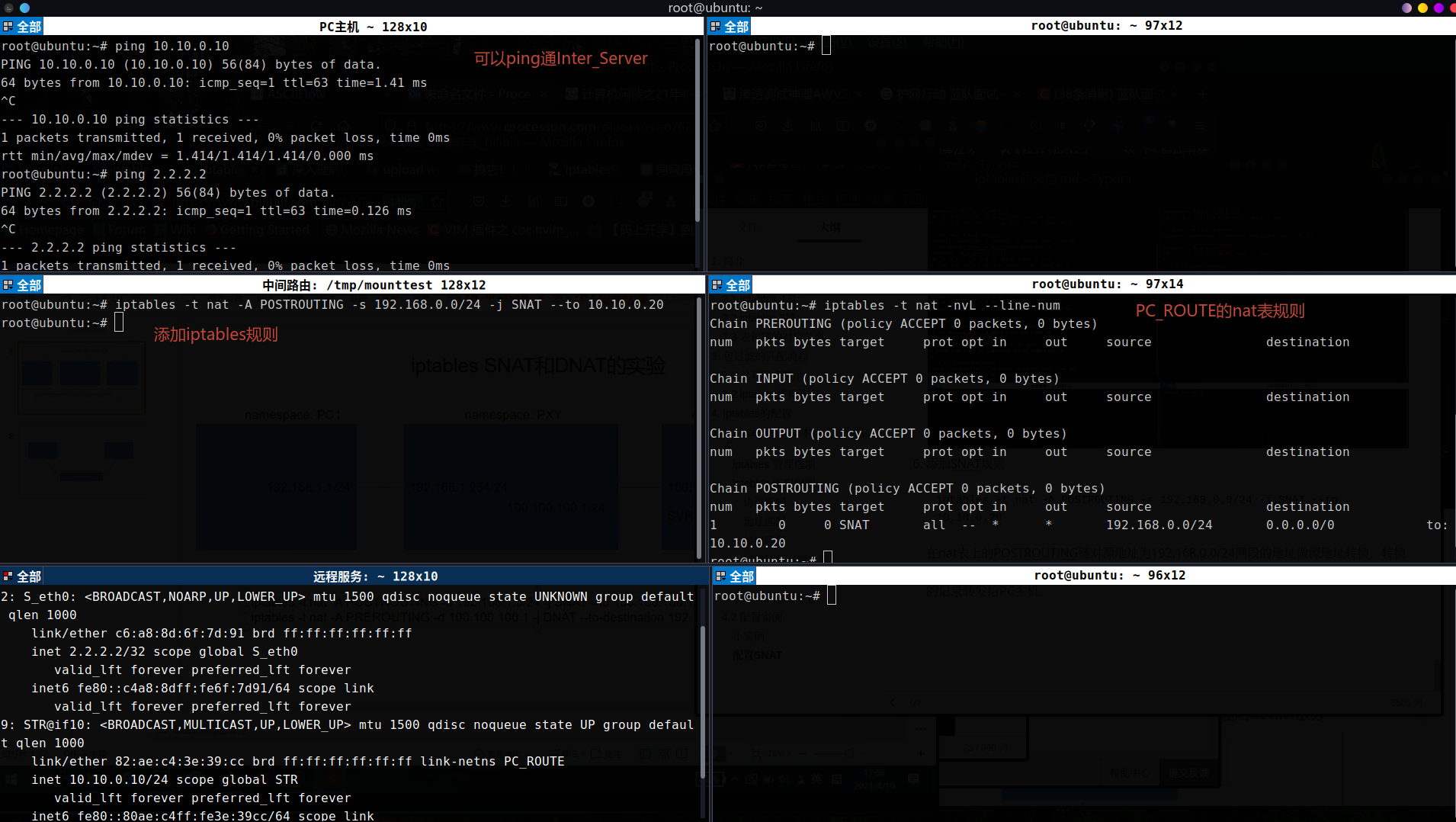Click the scrollbar in the 中间路由 terminal
1456x822 pixels.
(x=698, y=427)
